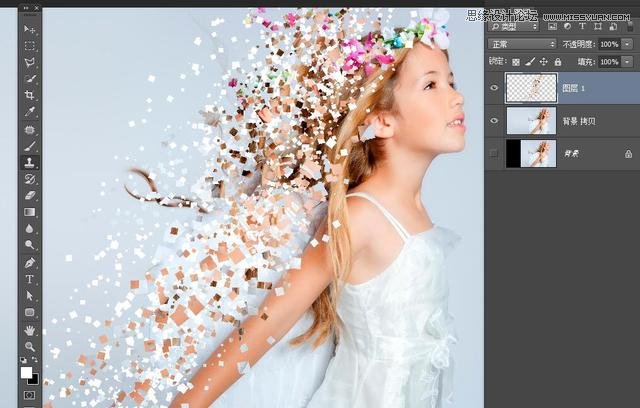Click the 图层 1 layer name
This screenshot has width=640, height=408.
point(574,88)
